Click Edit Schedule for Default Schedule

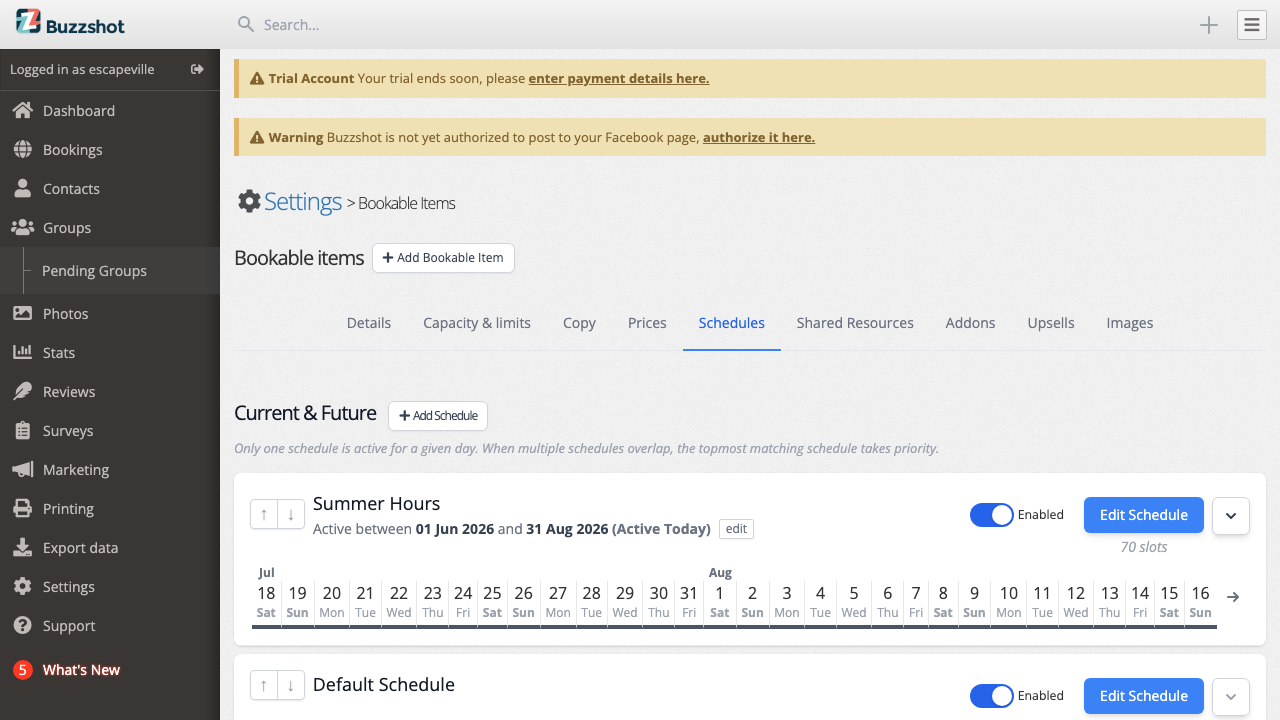pos(1144,696)
